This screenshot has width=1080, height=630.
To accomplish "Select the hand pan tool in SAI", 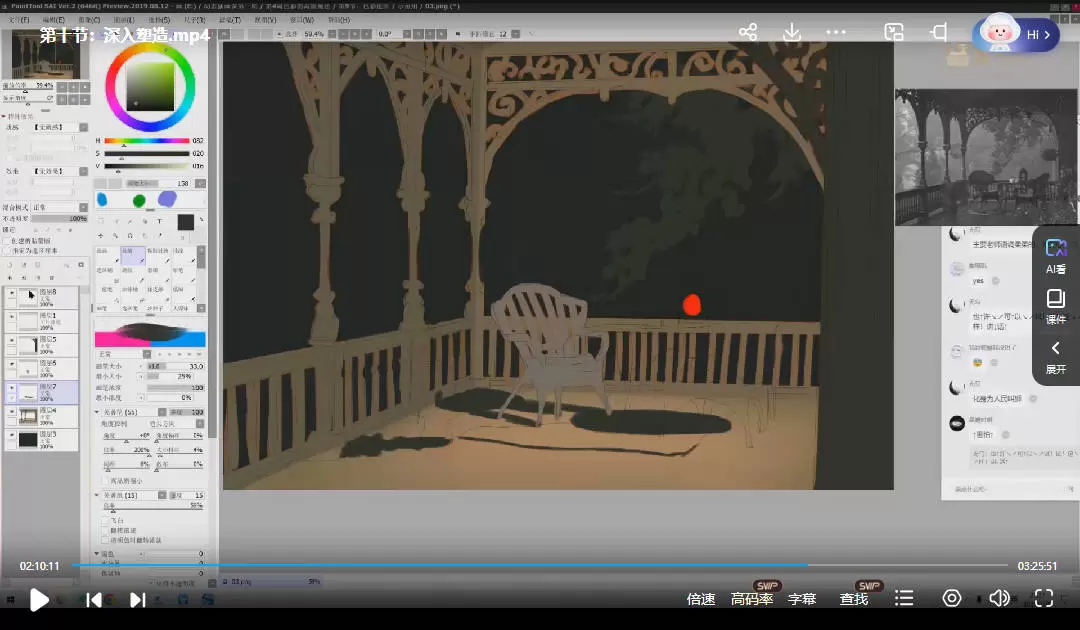I will pyautogui.click(x=145, y=235).
